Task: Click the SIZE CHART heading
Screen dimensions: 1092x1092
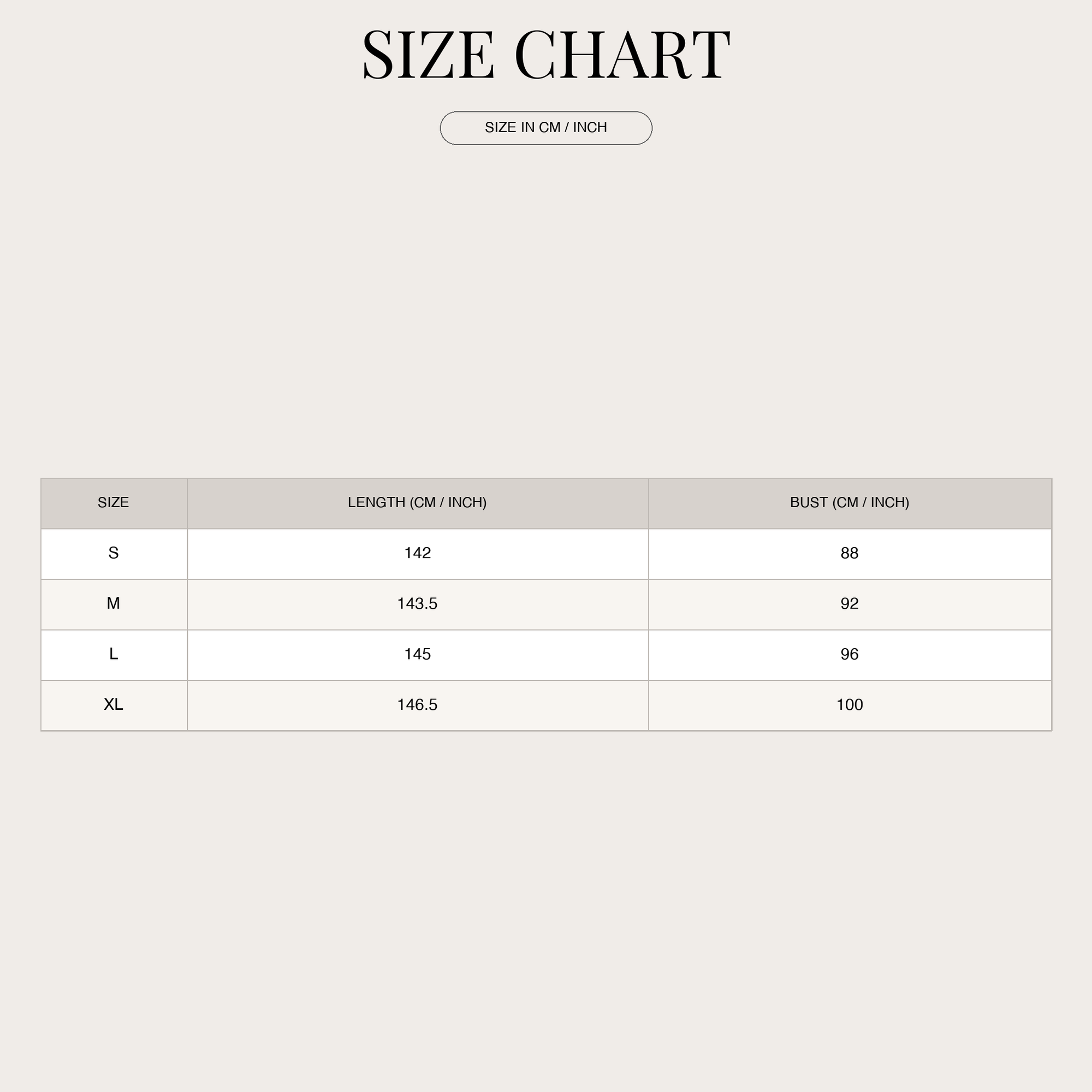Action: point(546,55)
